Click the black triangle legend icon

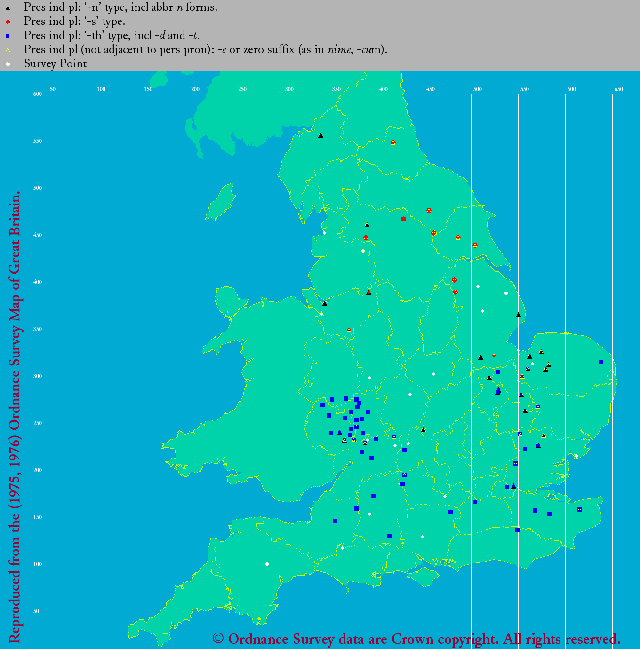click(9, 6)
